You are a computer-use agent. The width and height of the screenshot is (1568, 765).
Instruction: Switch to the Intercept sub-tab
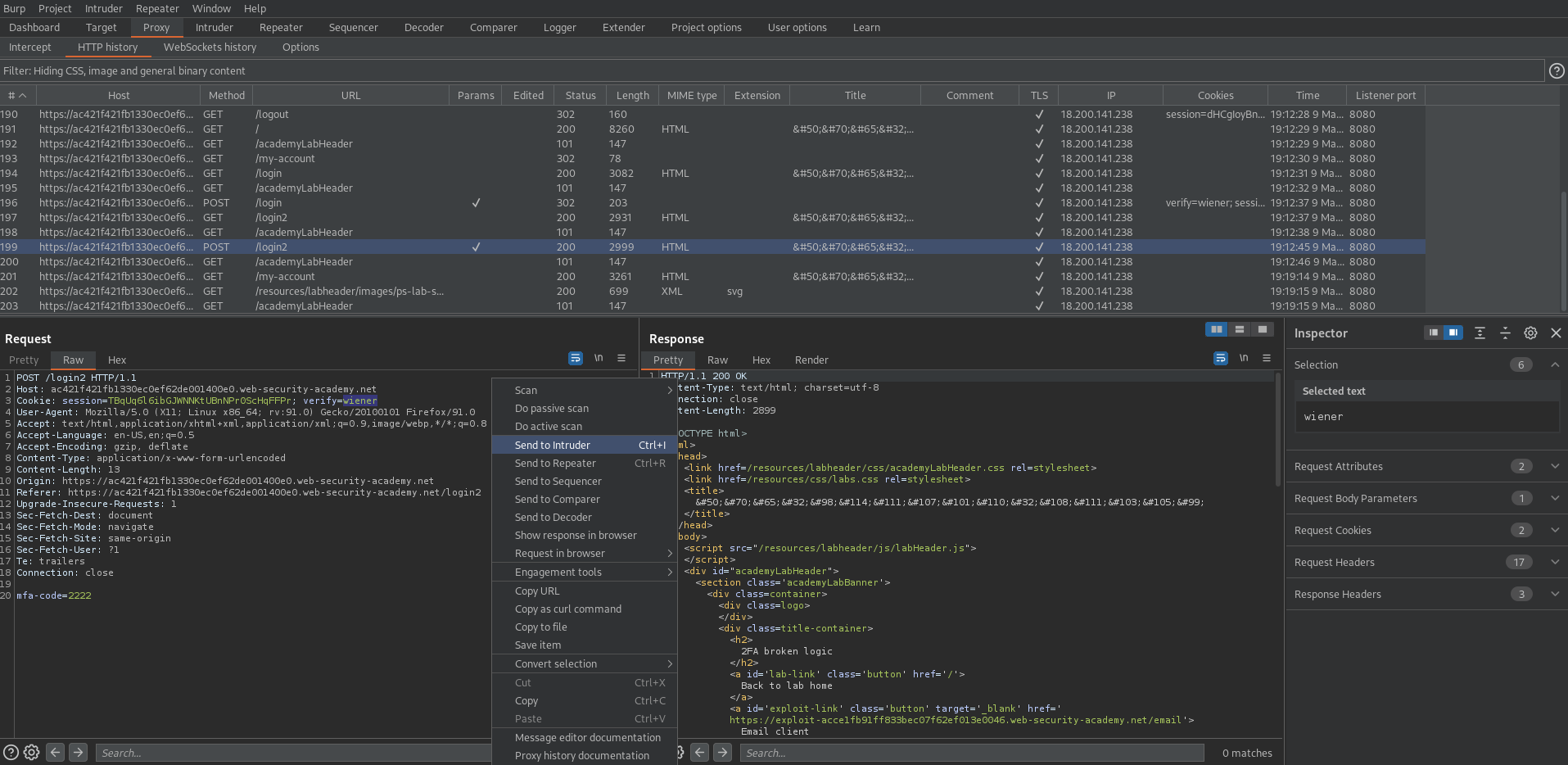coord(29,47)
